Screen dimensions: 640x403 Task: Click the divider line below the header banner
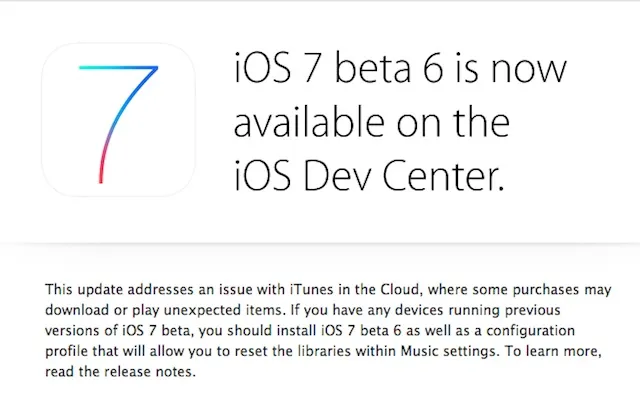(320, 243)
